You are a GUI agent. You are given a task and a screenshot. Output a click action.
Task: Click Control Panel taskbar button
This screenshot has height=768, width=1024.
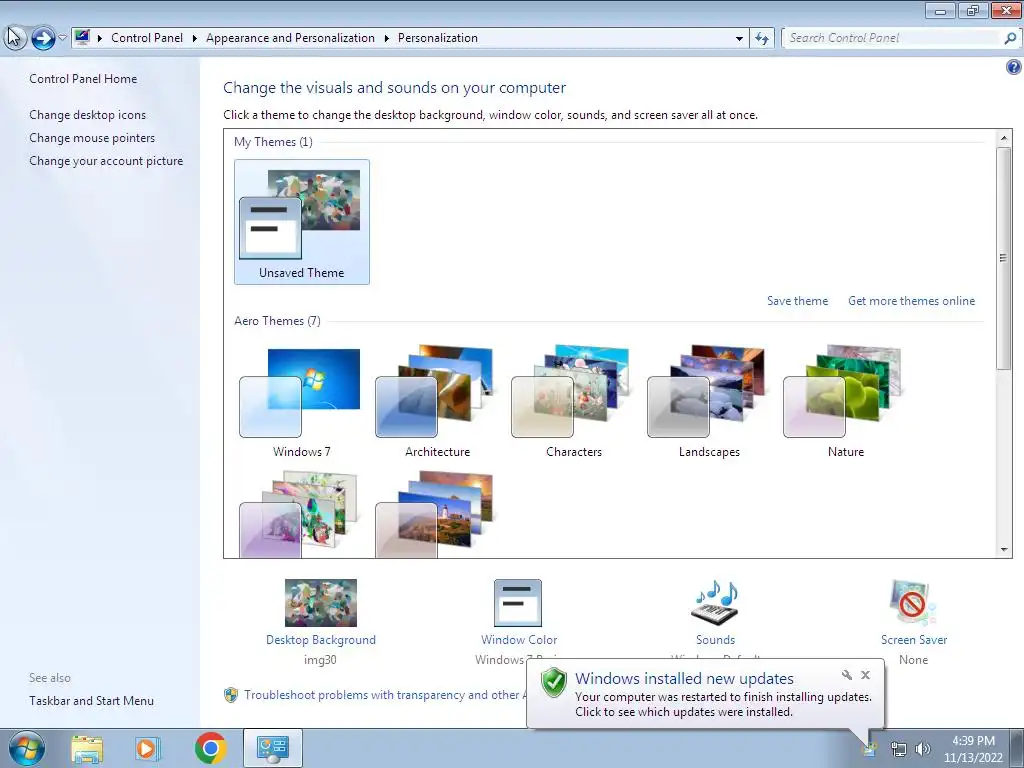click(273, 748)
